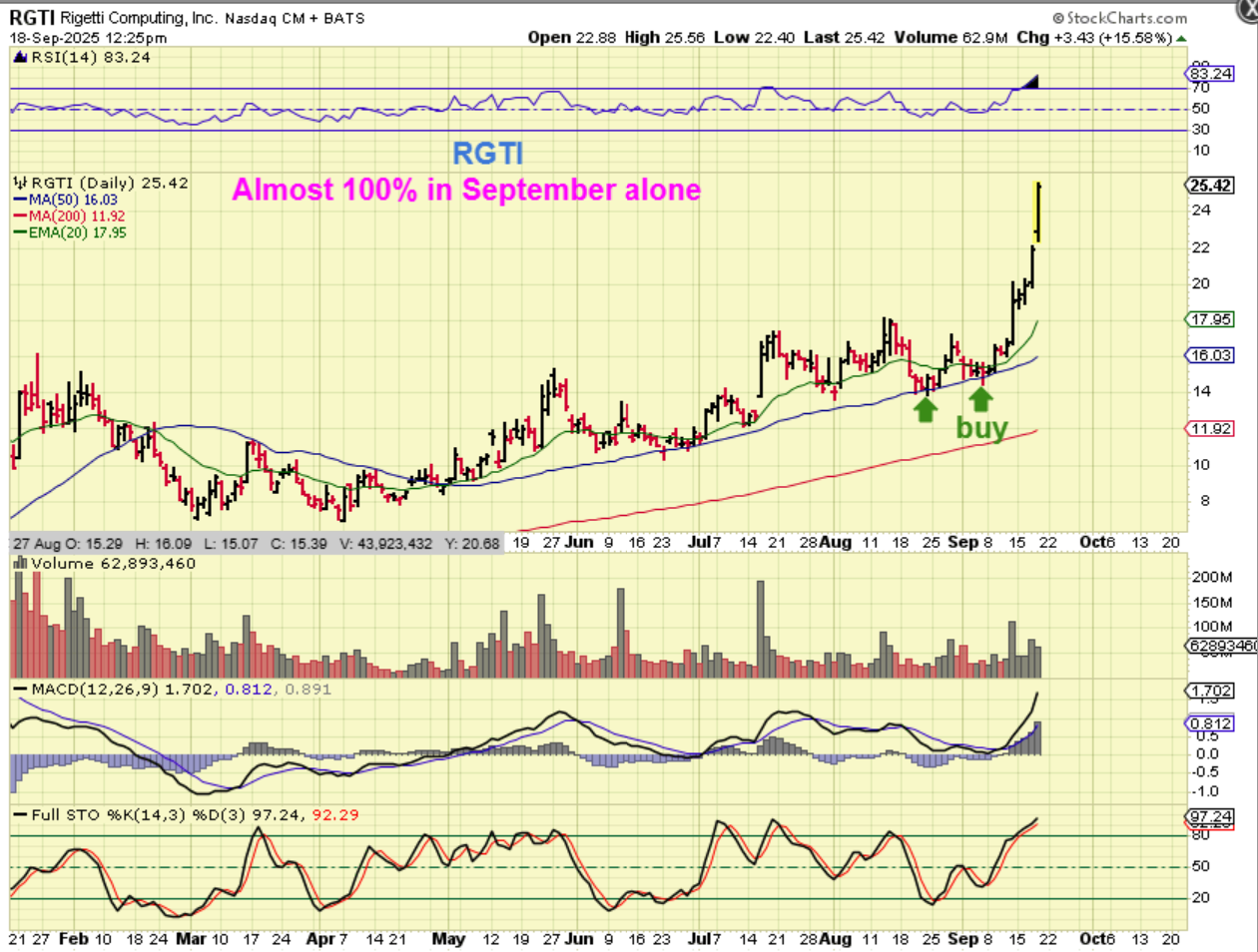
Task: Click the Feb label on the bottom date axis
Action: pyautogui.click(x=74, y=939)
